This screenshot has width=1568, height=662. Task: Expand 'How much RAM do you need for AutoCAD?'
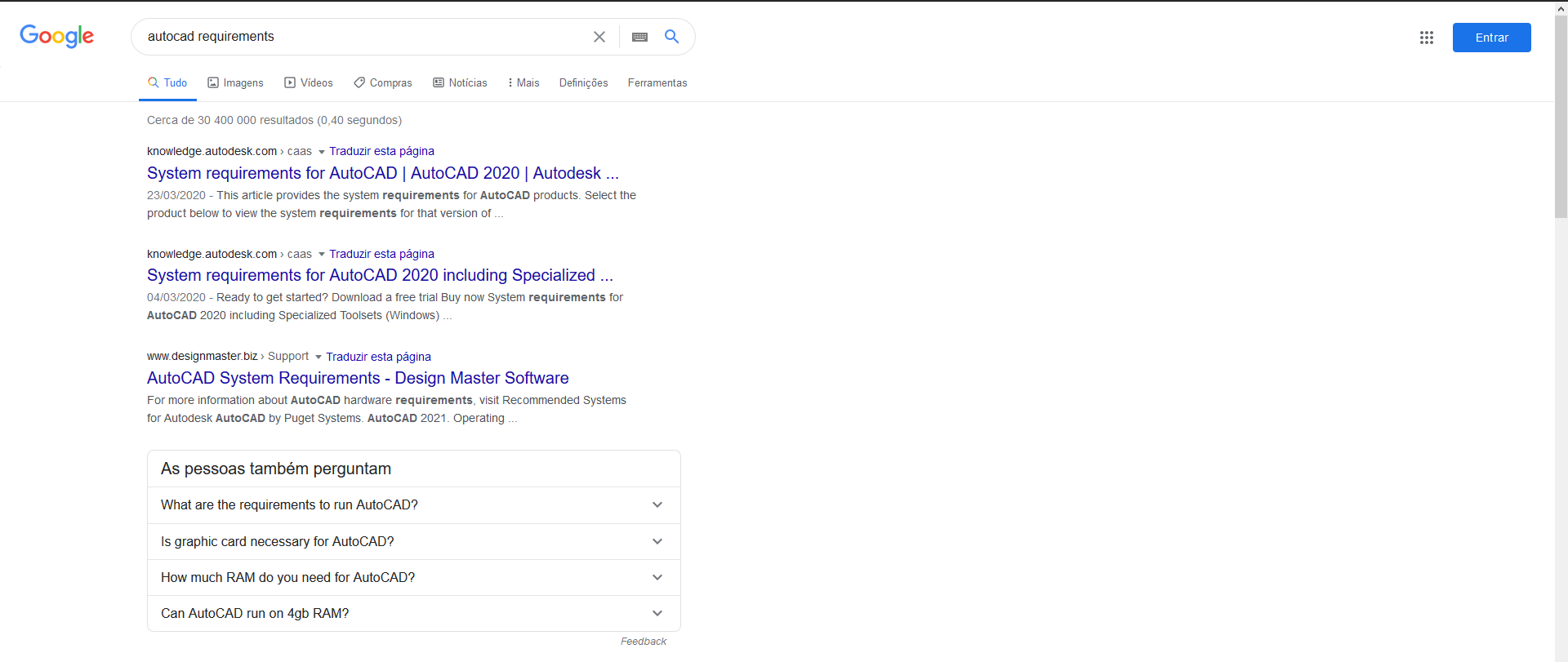pos(413,577)
